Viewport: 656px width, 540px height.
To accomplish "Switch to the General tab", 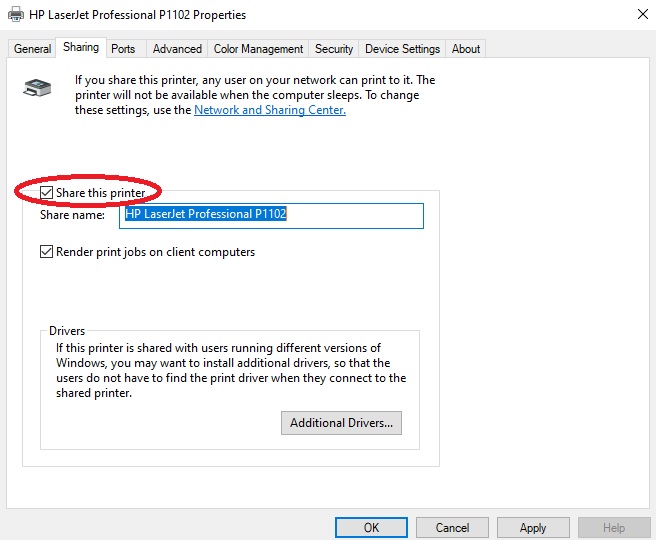I will pyautogui.click(x=32, y=49).
